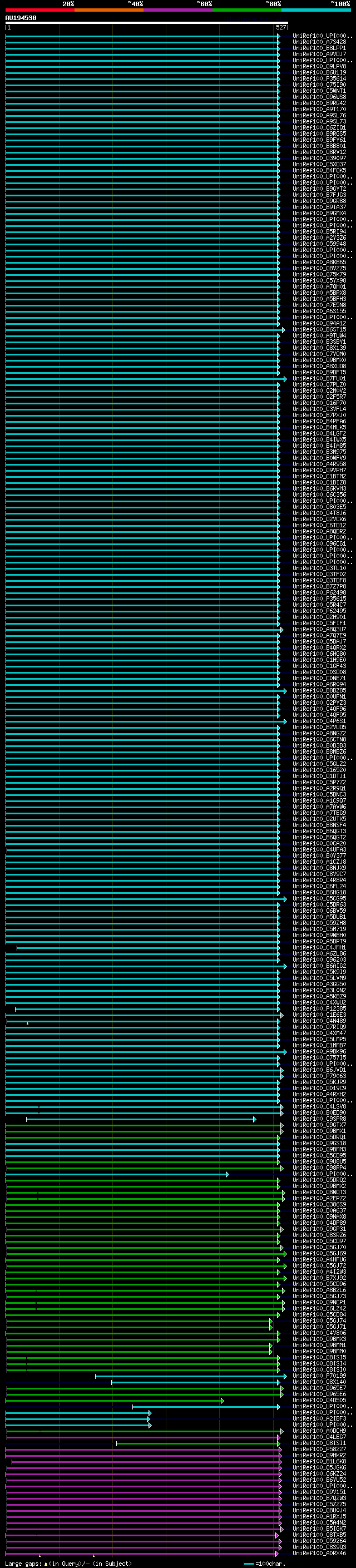This screenshot has height=1568, width=356.
Task: Click the orange ~40% identity legend segment
Action: [109, 10]
